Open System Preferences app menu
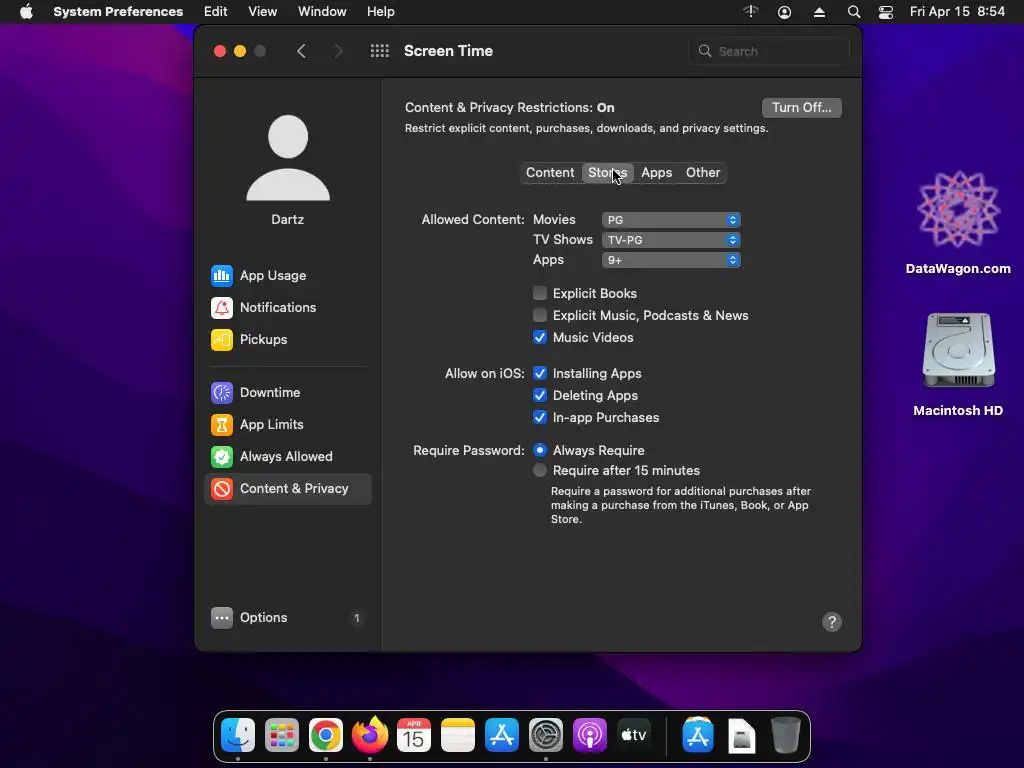Viewport: 1024px width, 768px height. (118, 12)
